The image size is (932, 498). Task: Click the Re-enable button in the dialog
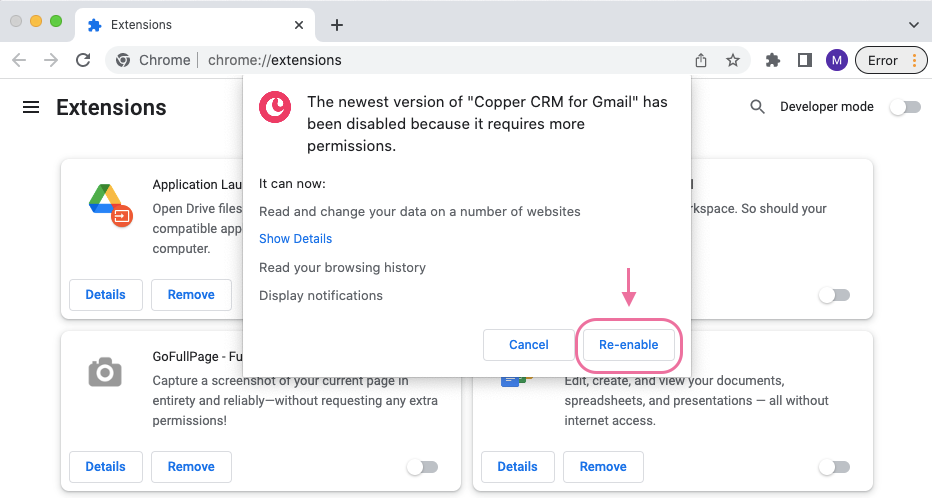click(x=628, y=345)
